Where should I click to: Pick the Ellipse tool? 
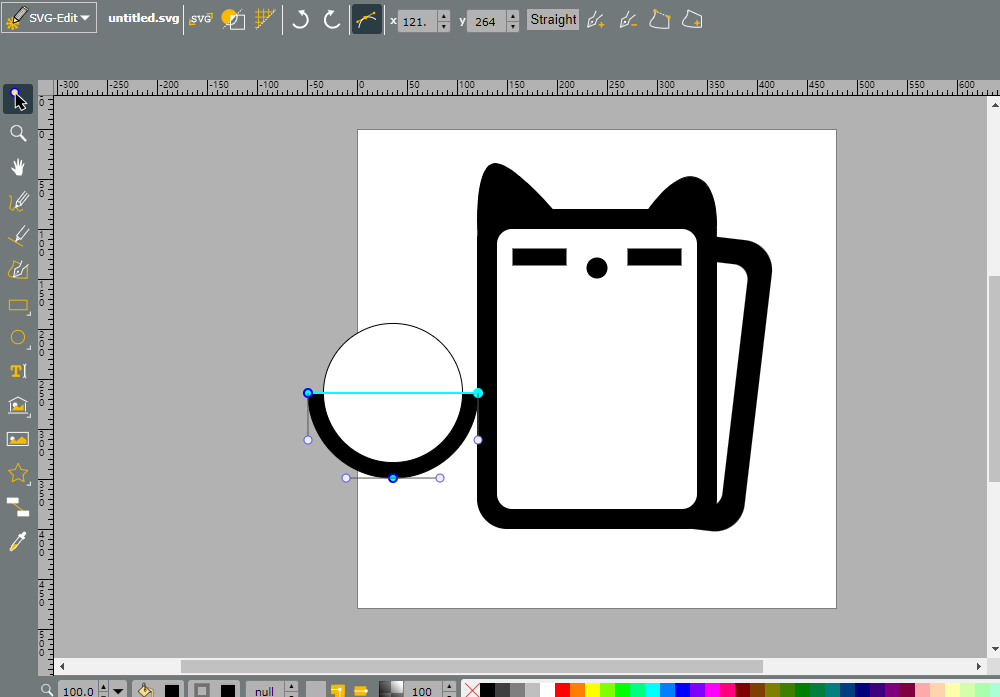pos(18,338)
